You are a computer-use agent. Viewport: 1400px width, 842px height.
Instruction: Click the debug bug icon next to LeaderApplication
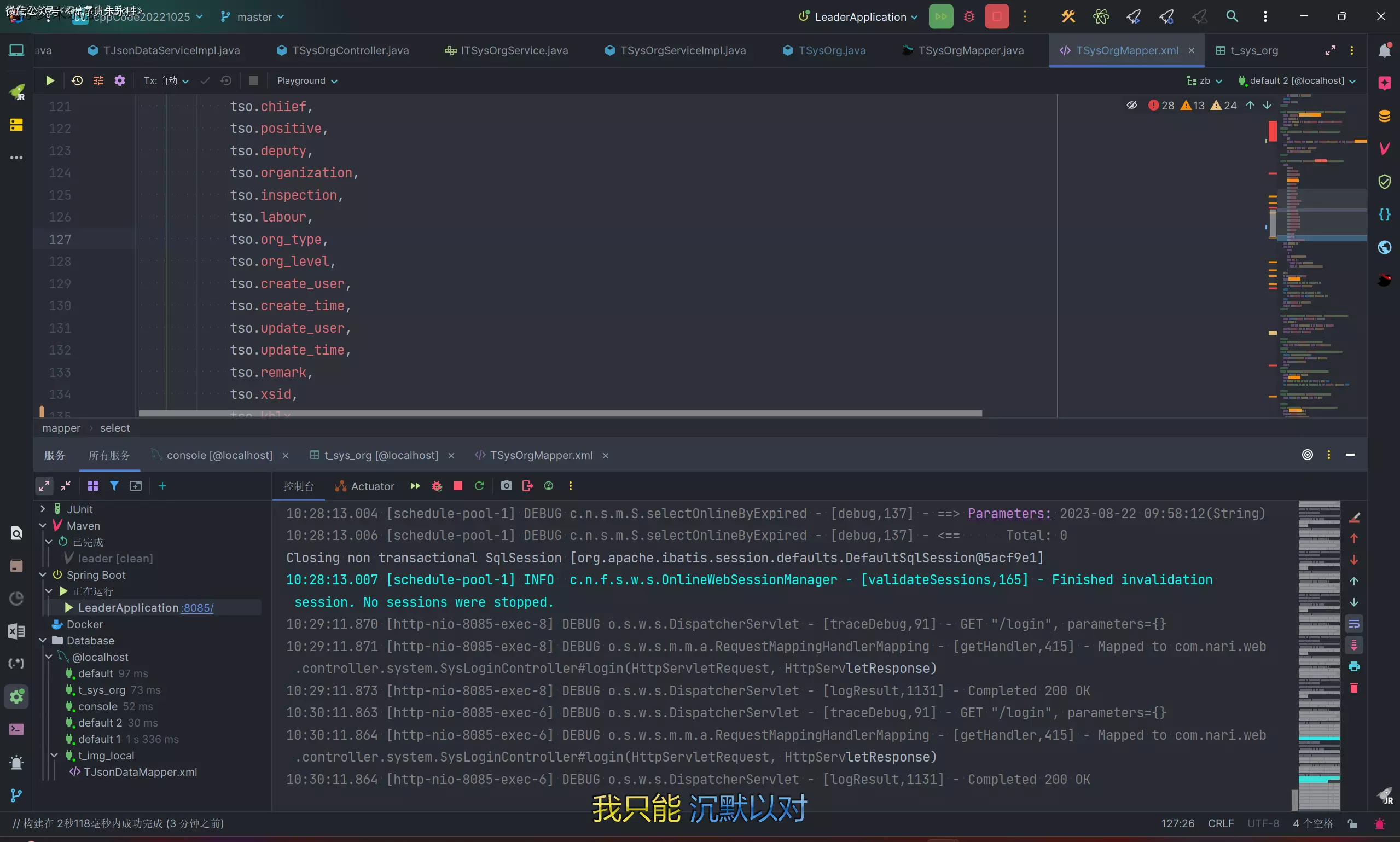[969, 16]
